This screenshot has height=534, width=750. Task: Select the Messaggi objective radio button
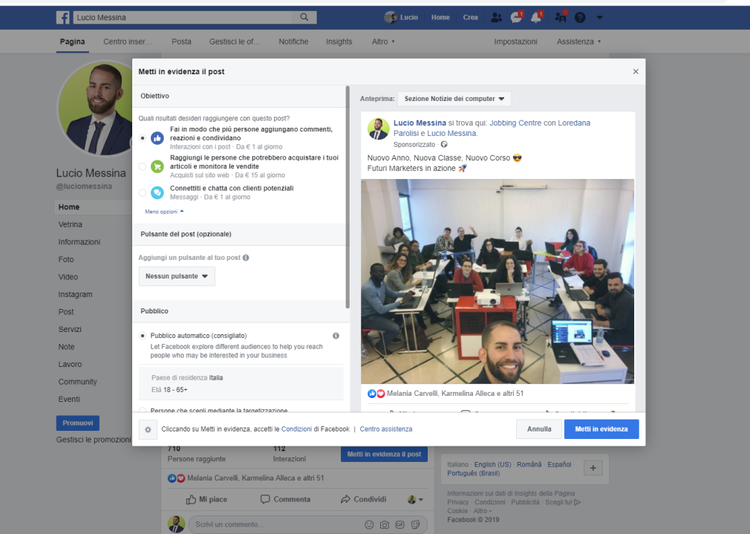[x=143, y=192]
